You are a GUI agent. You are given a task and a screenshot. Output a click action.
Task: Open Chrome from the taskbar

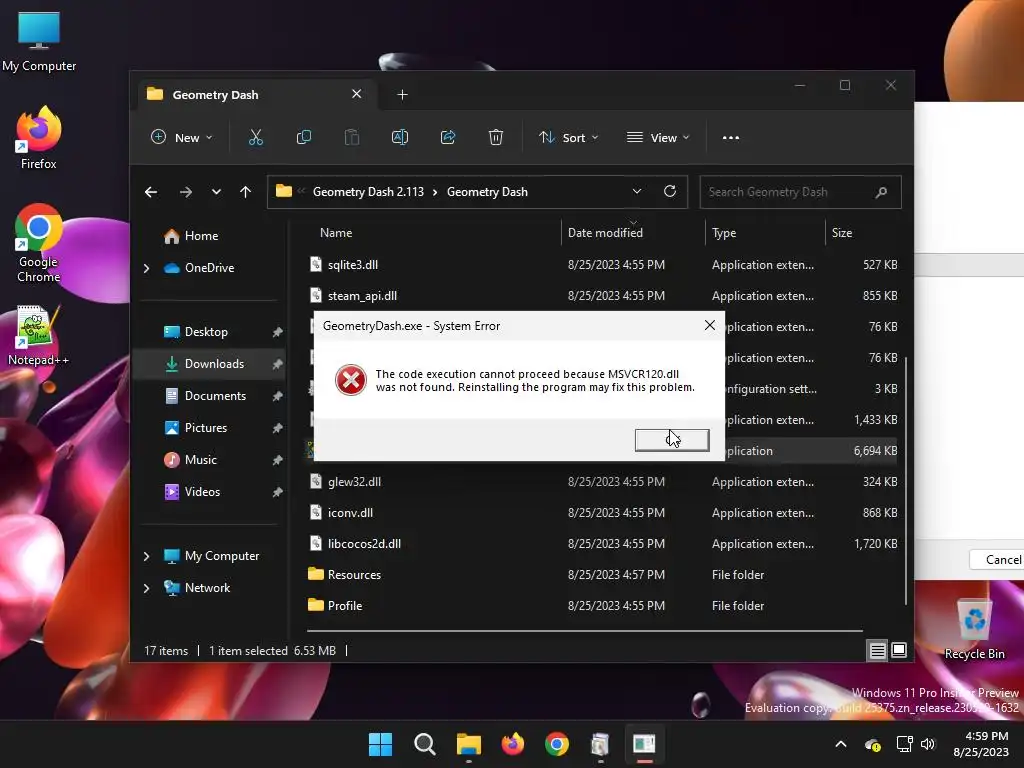(x=556, y=744)
